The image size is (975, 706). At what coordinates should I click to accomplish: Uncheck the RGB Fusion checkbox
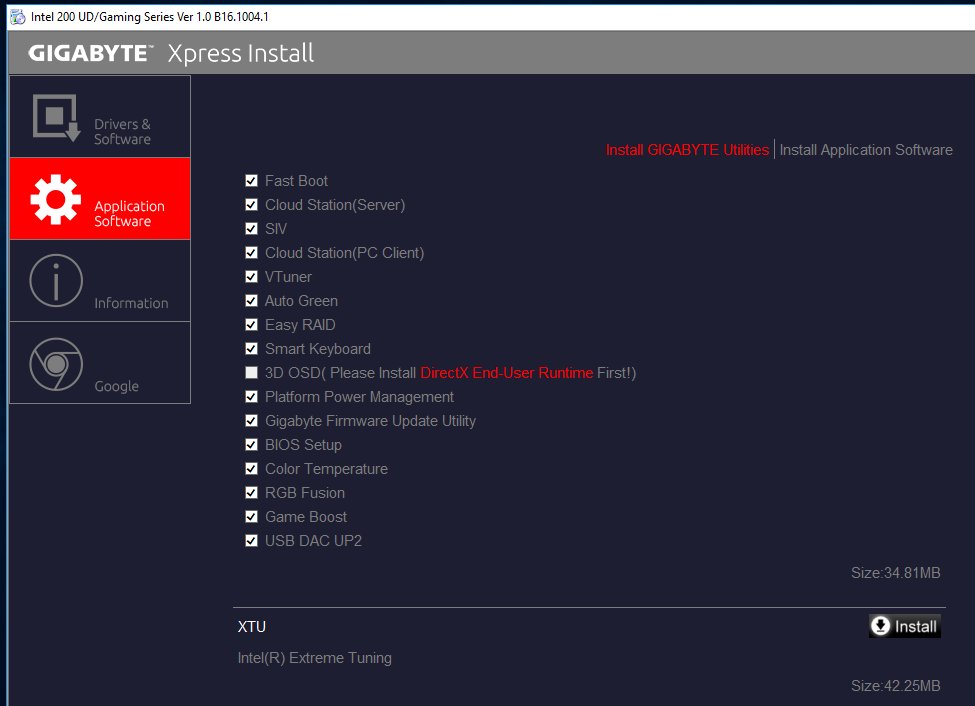tap(251, 493)
